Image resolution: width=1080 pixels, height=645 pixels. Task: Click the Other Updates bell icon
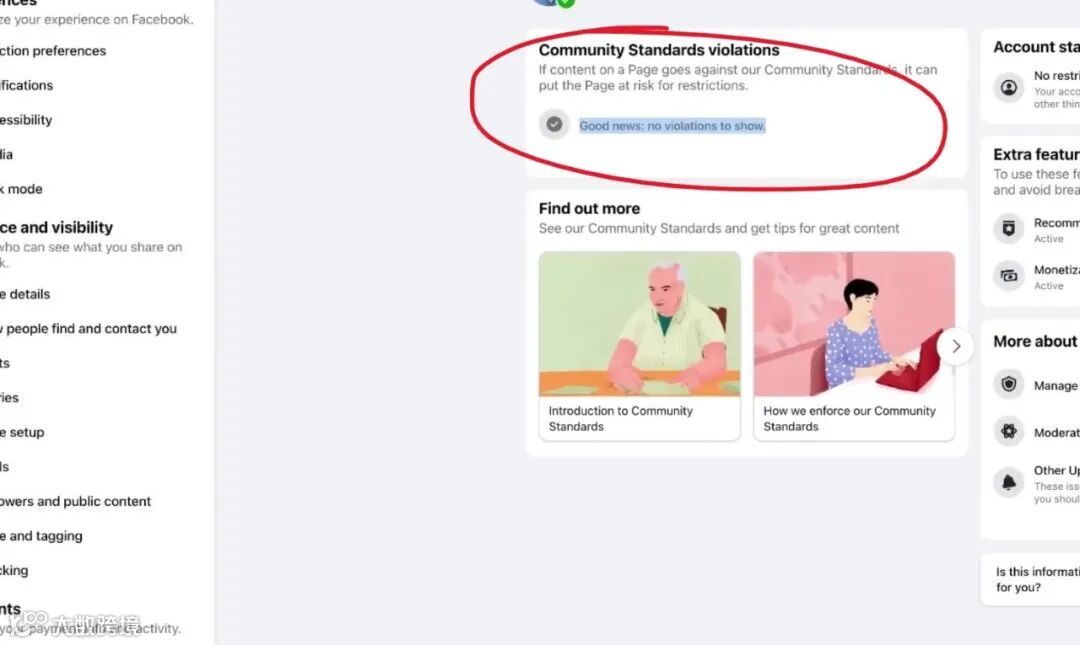tap(1008, 482)
